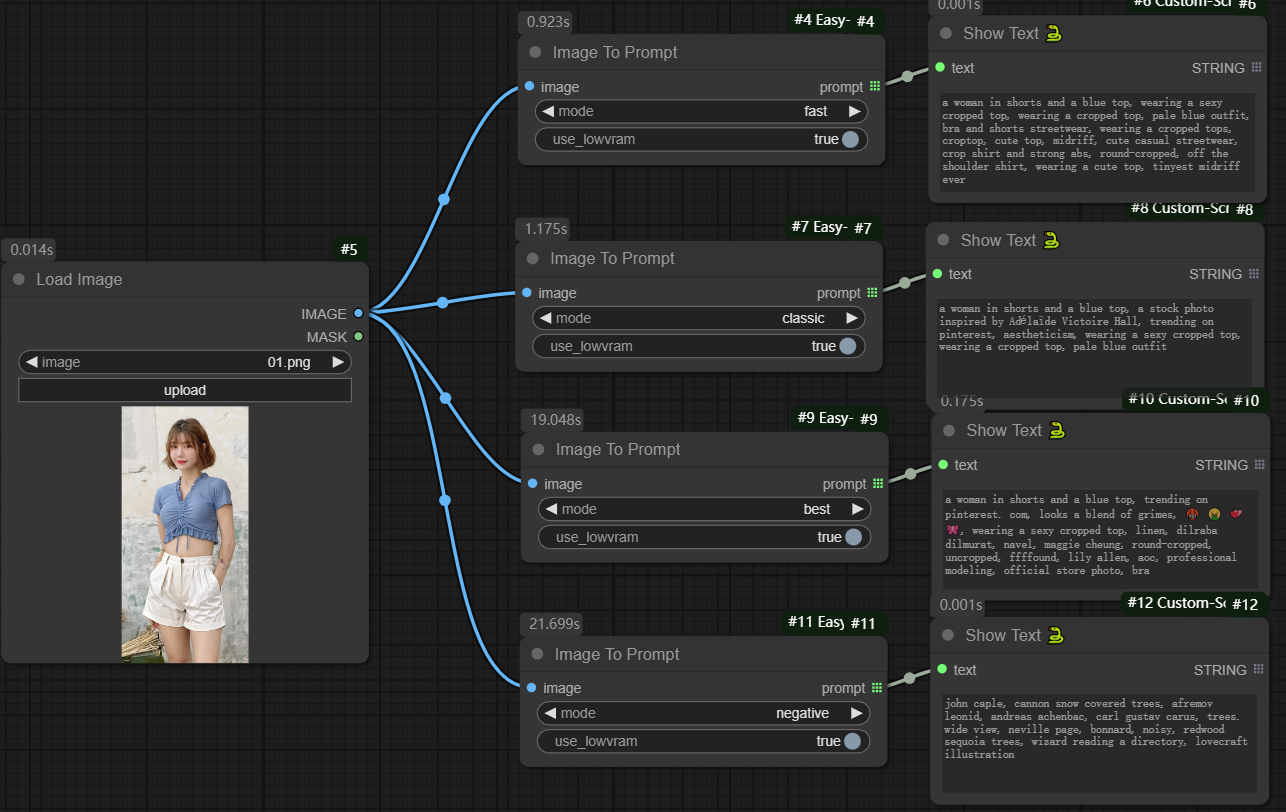Viewport: 1286px width, 812px height.
Task: Open the mode selector showing negative
Action: click(x=703, y=713)
